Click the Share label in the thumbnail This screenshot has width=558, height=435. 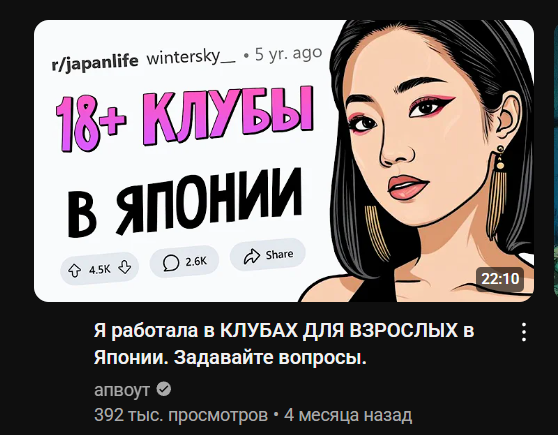coord(280,254)
